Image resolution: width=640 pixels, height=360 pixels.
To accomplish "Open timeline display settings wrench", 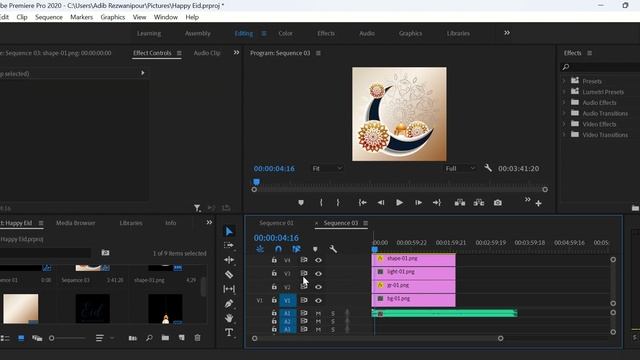I will pyautogui.click(x=333, y=249).
